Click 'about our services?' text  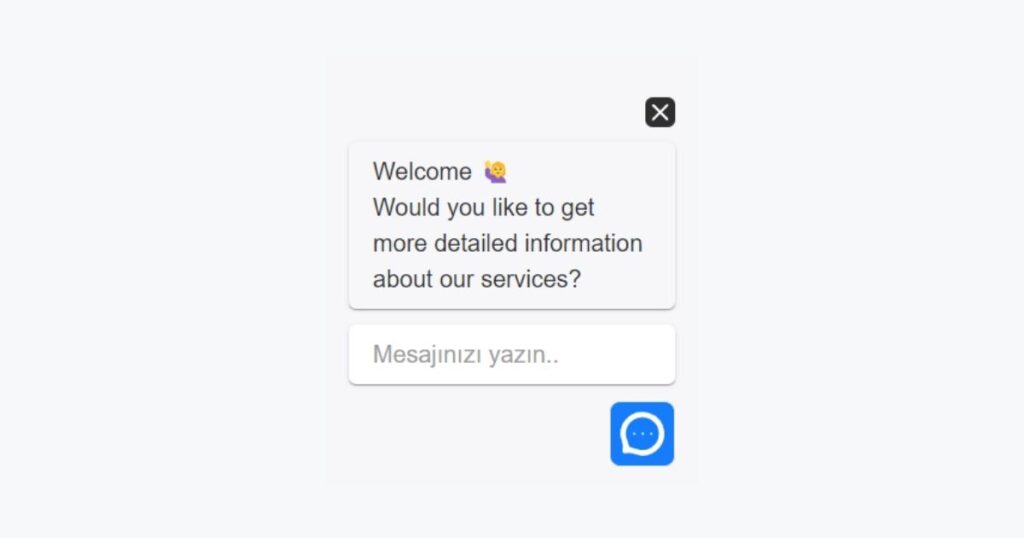tap(477, 279)
